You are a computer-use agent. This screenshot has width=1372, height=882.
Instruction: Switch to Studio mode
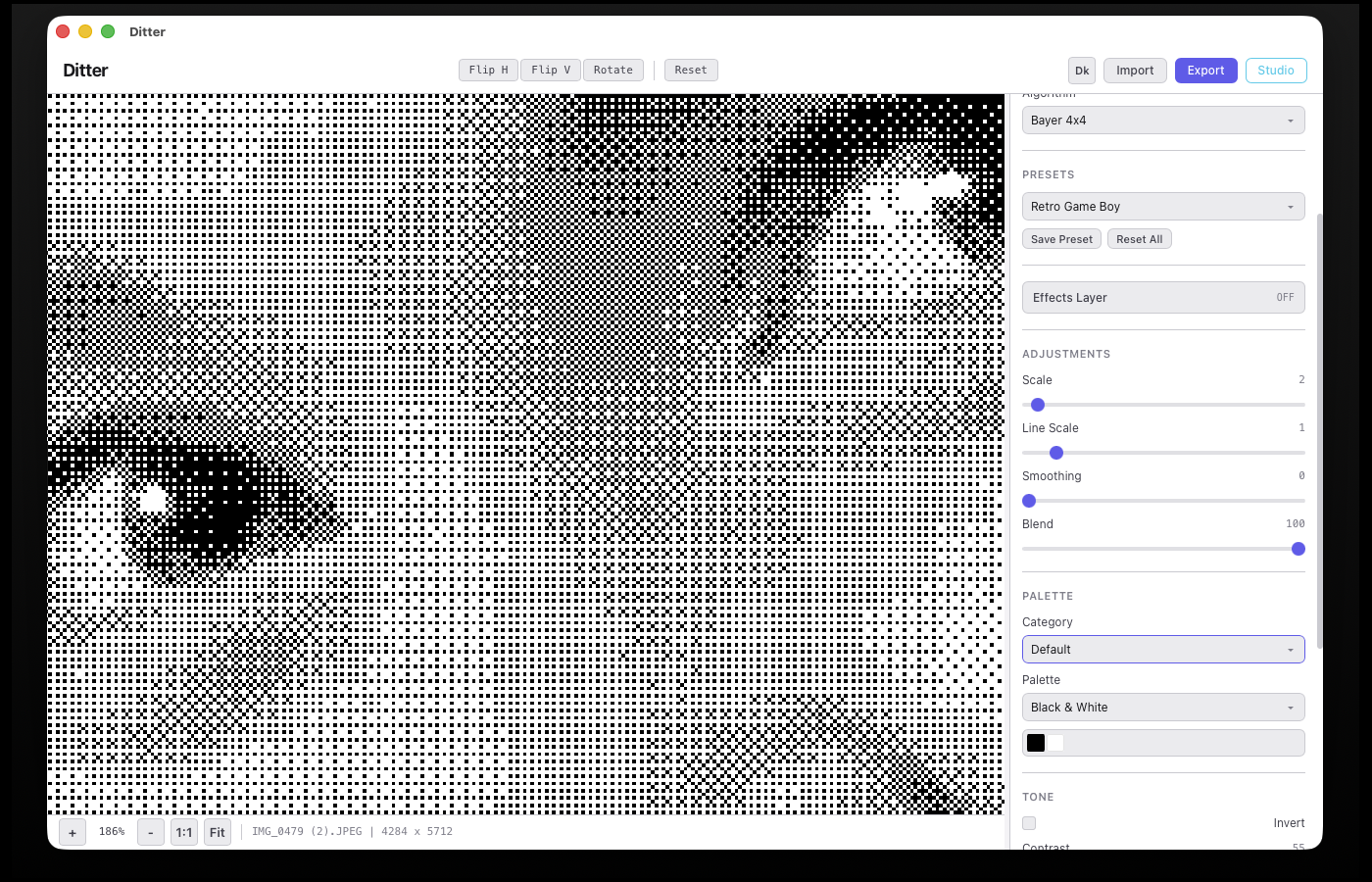[1276, 71]
